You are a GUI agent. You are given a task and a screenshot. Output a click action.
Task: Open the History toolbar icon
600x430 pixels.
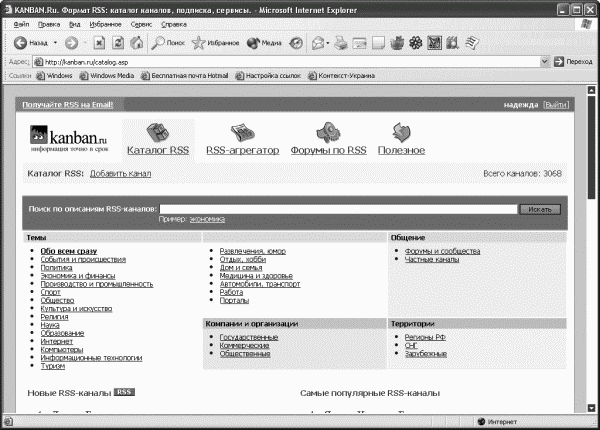coord(296,43)
